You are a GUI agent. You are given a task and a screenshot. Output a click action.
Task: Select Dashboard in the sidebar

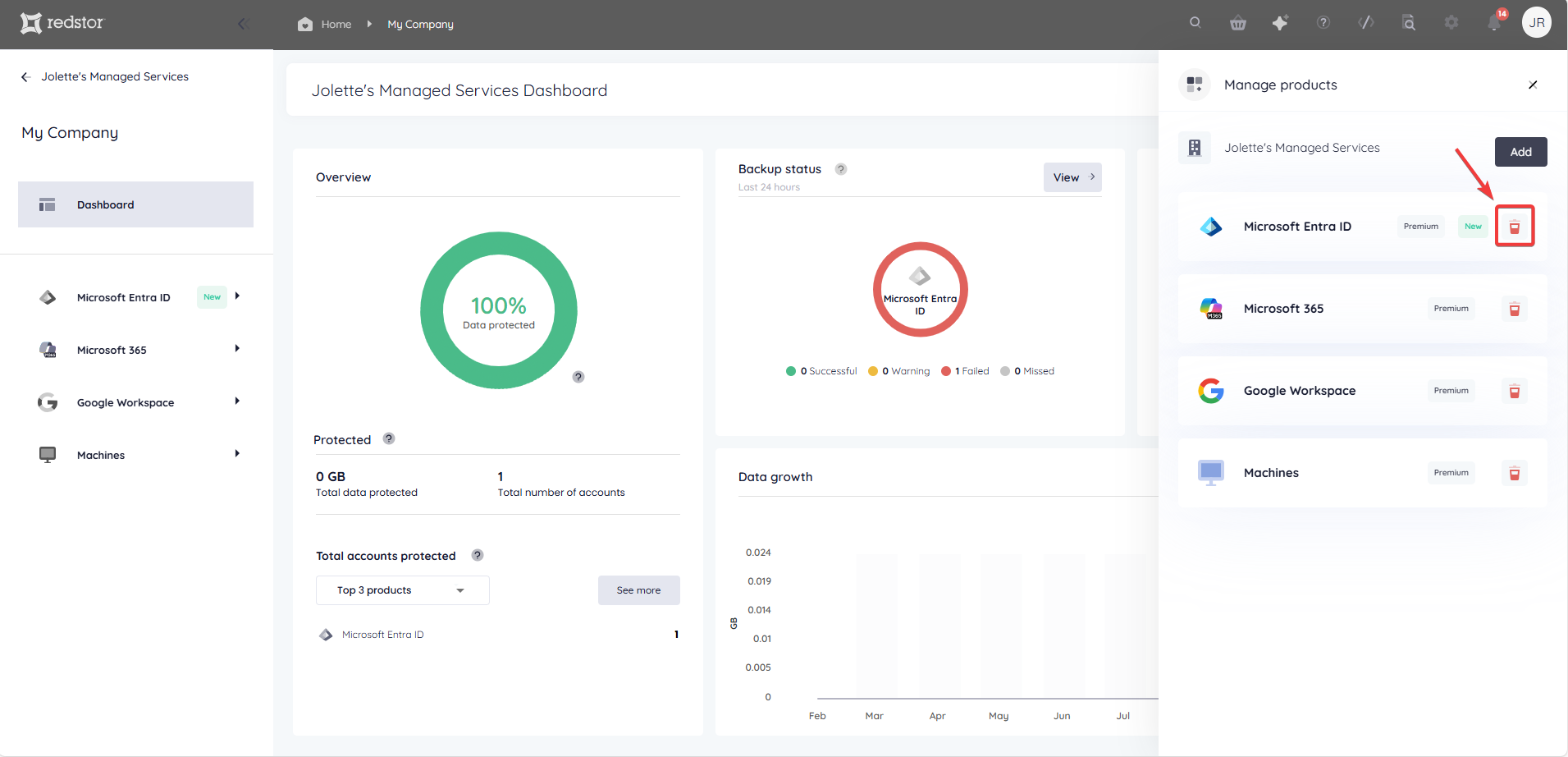pos(135,204)
